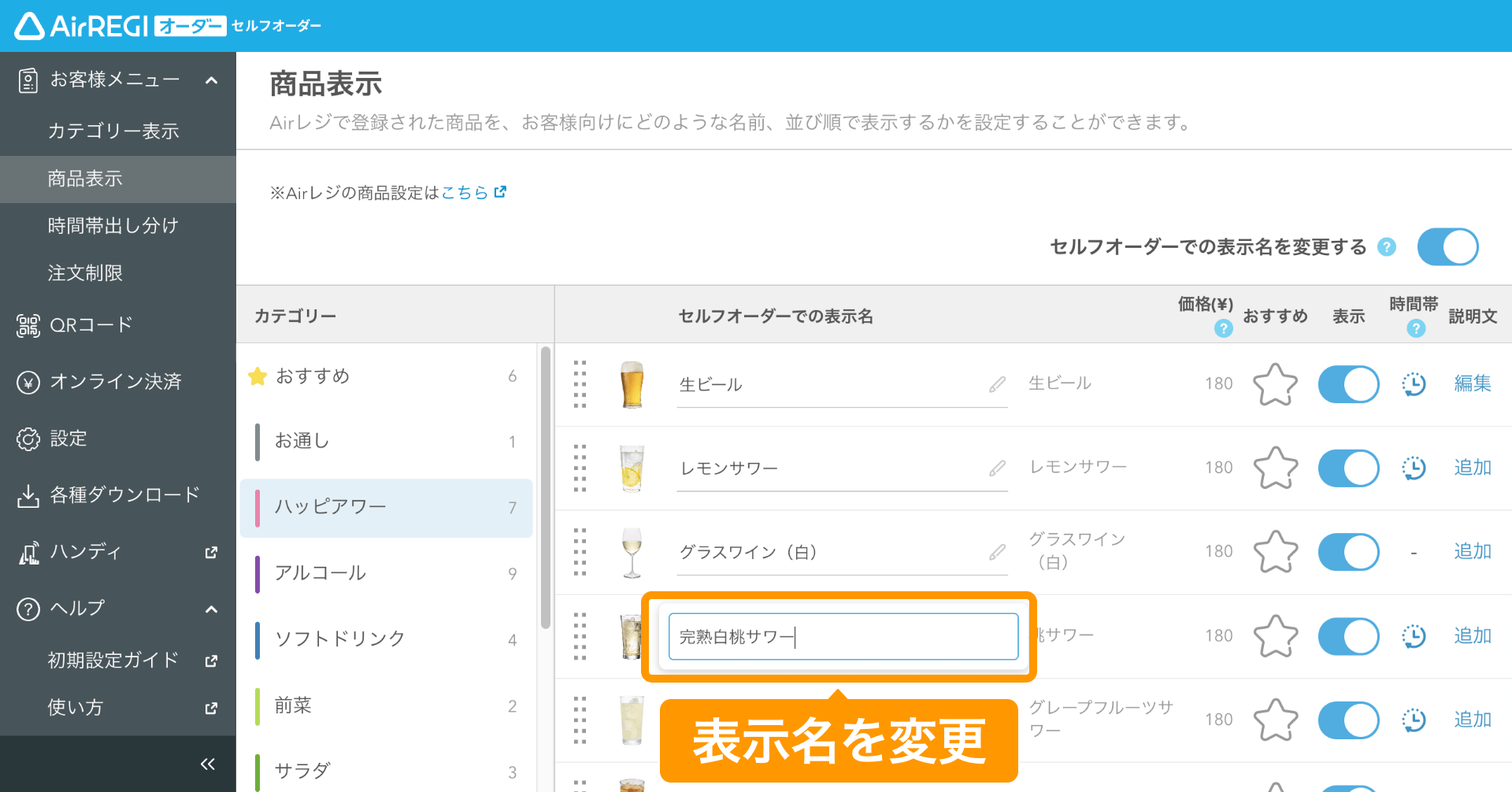Screen dimensions: 1512x792
Task: Click the 設定 gear icon
Action: (x=28, y=439)
